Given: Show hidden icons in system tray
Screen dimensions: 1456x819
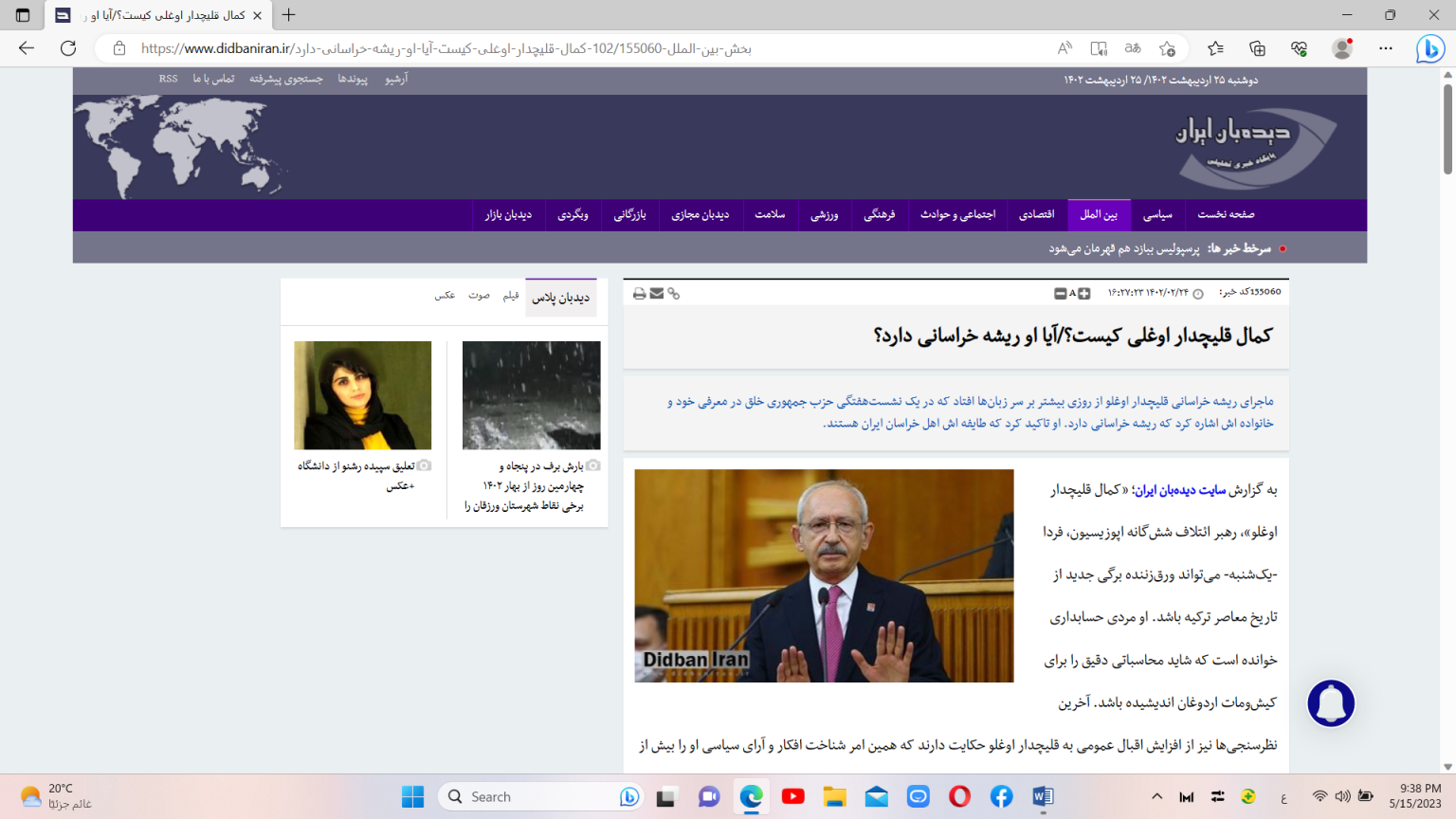Looking at the screenshot, I should (x=1156, y=797).
